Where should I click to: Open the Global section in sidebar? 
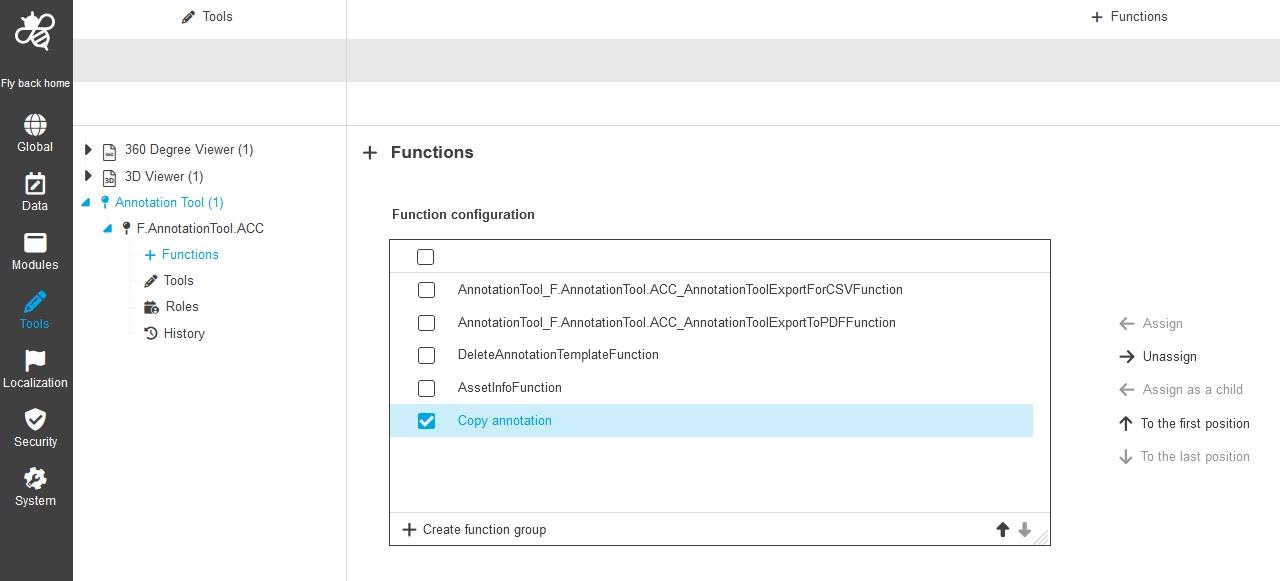click(35, 134)
